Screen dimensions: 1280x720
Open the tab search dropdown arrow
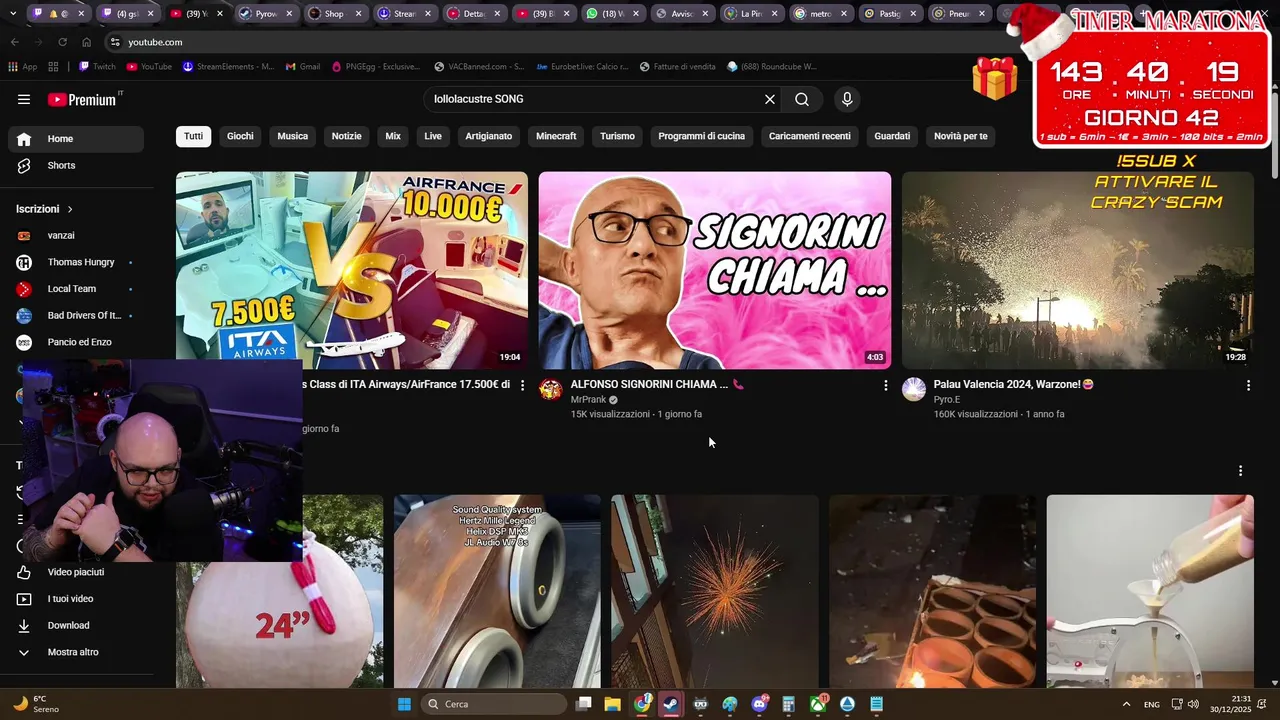pyautogui.click(x=13, y=14)
